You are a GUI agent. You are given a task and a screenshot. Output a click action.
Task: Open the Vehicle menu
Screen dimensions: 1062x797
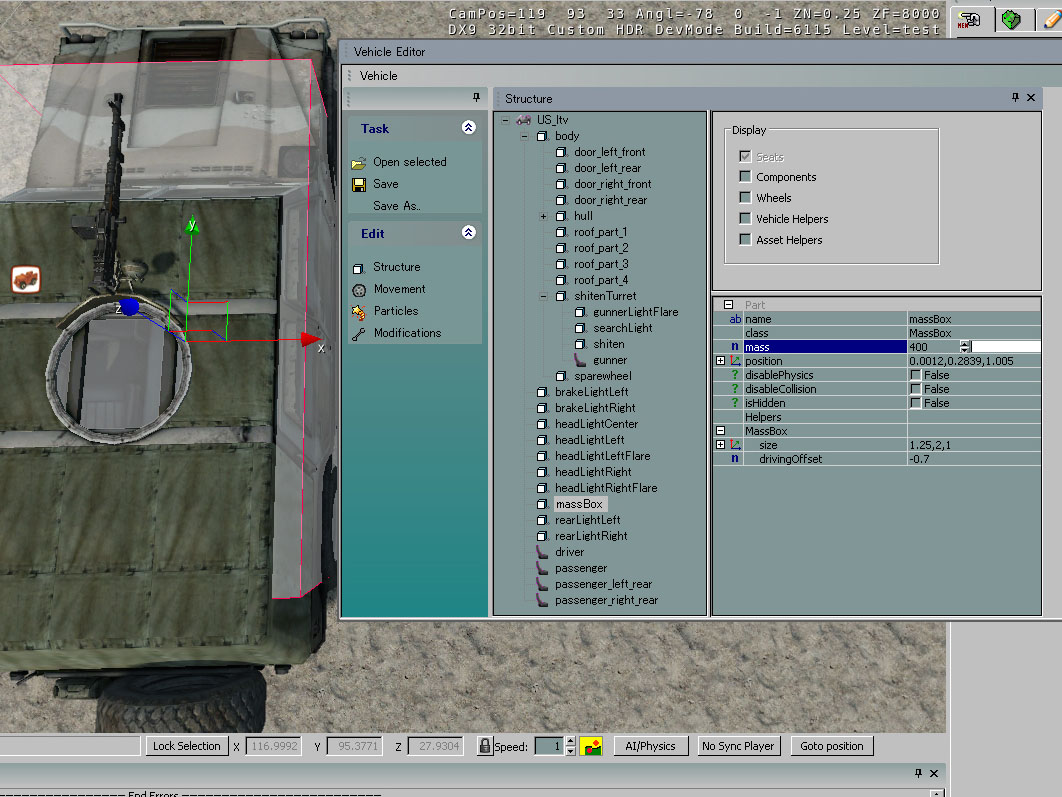379,76
